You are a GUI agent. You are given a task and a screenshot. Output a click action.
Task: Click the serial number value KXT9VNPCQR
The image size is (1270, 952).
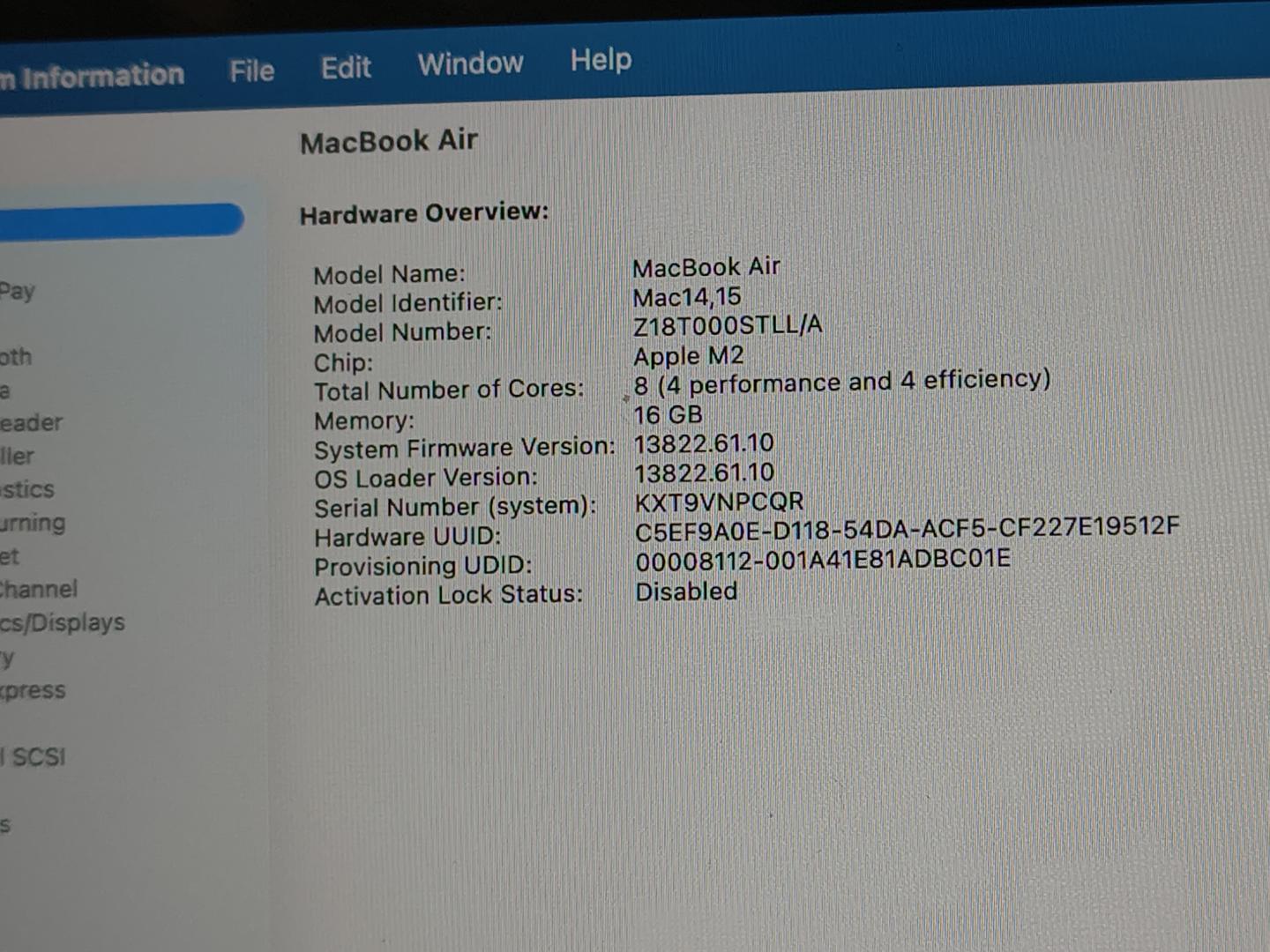[x=719, y=502]
